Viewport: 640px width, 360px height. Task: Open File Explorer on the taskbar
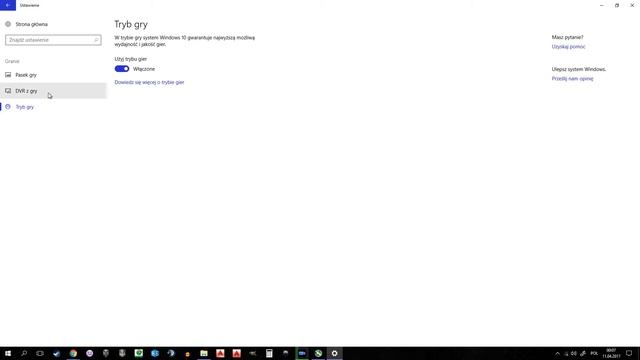coord(204,353)
